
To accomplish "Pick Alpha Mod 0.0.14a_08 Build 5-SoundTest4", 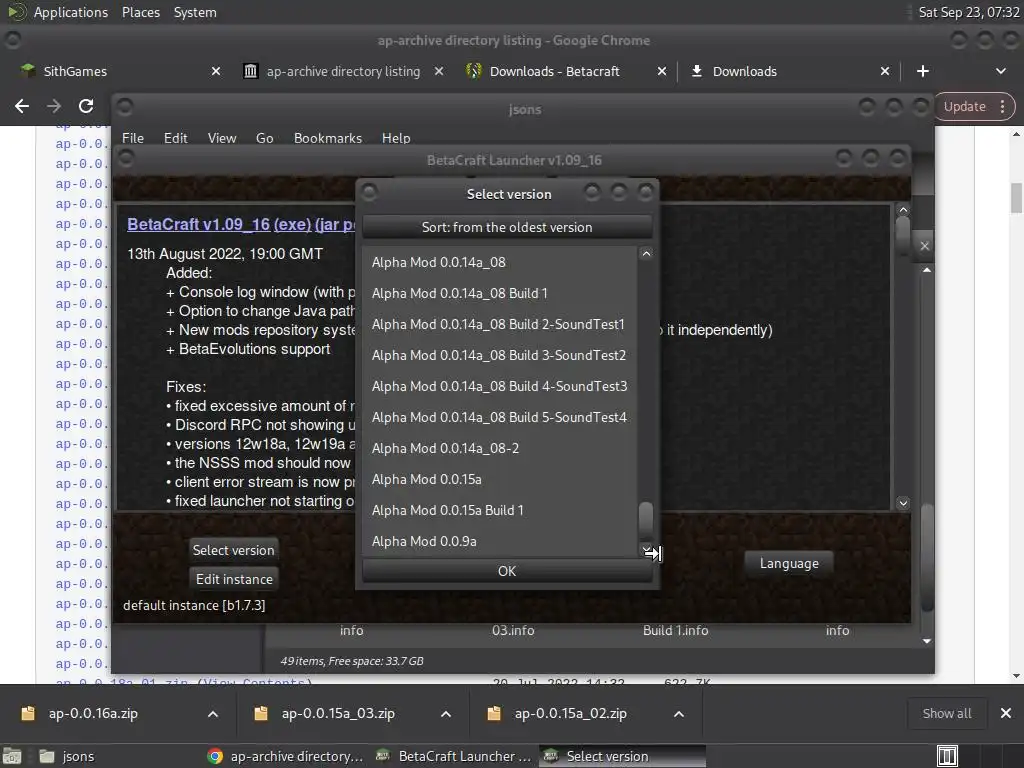I will tap(500, 417).
